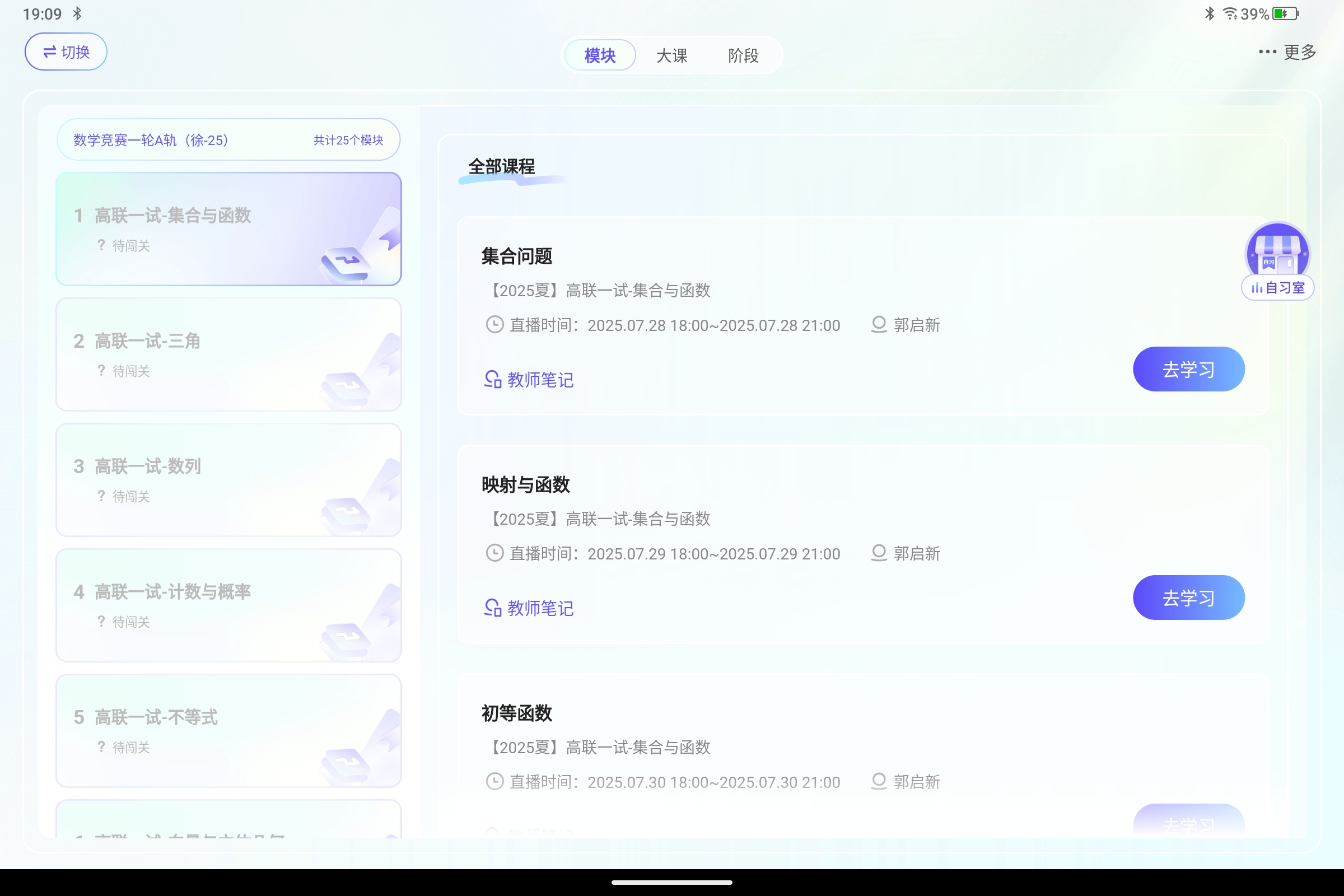Click the 19:09 clock in the status bar
The image size is (1344, 896).
click(43, 13)
